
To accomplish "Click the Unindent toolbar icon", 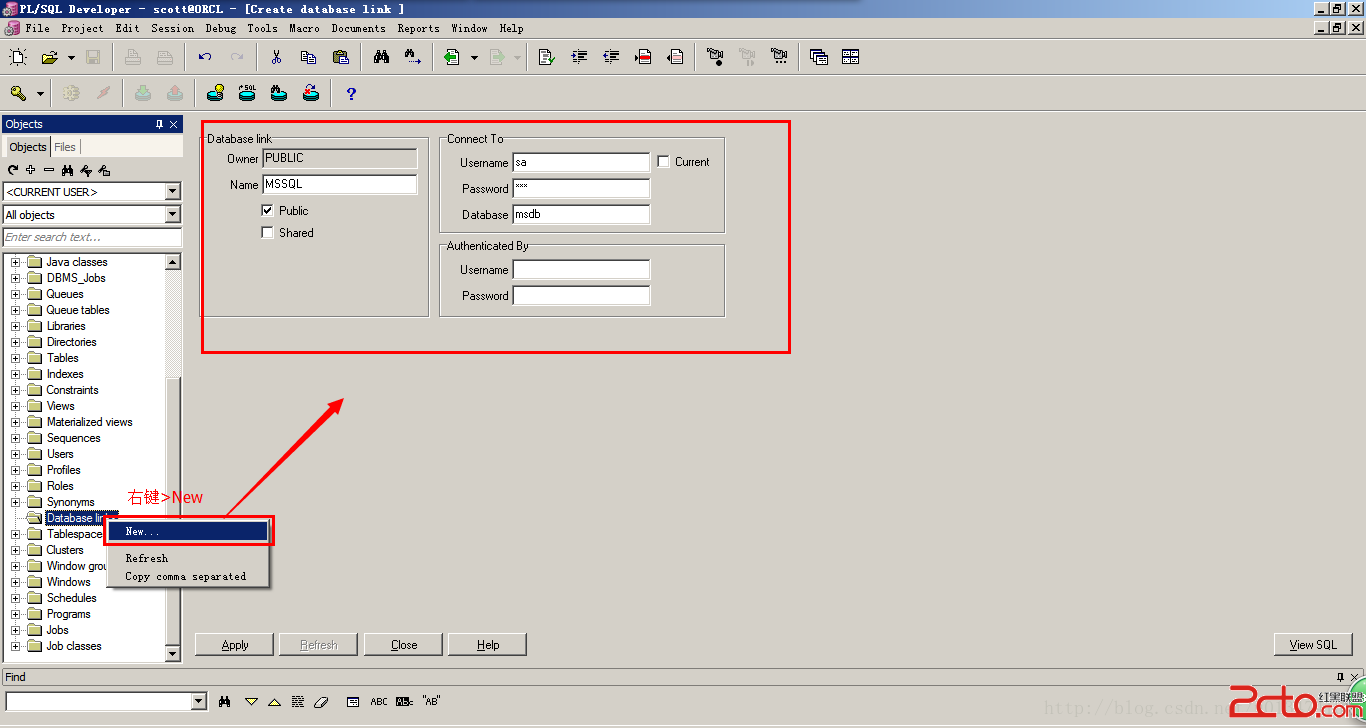I will (611, 57).
